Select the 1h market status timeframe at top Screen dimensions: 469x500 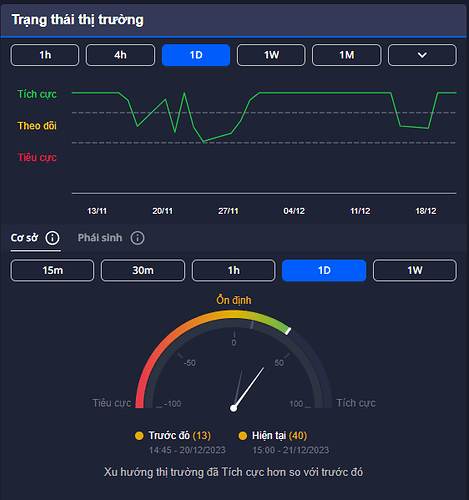pyautogui.click(x=45, y=55)
